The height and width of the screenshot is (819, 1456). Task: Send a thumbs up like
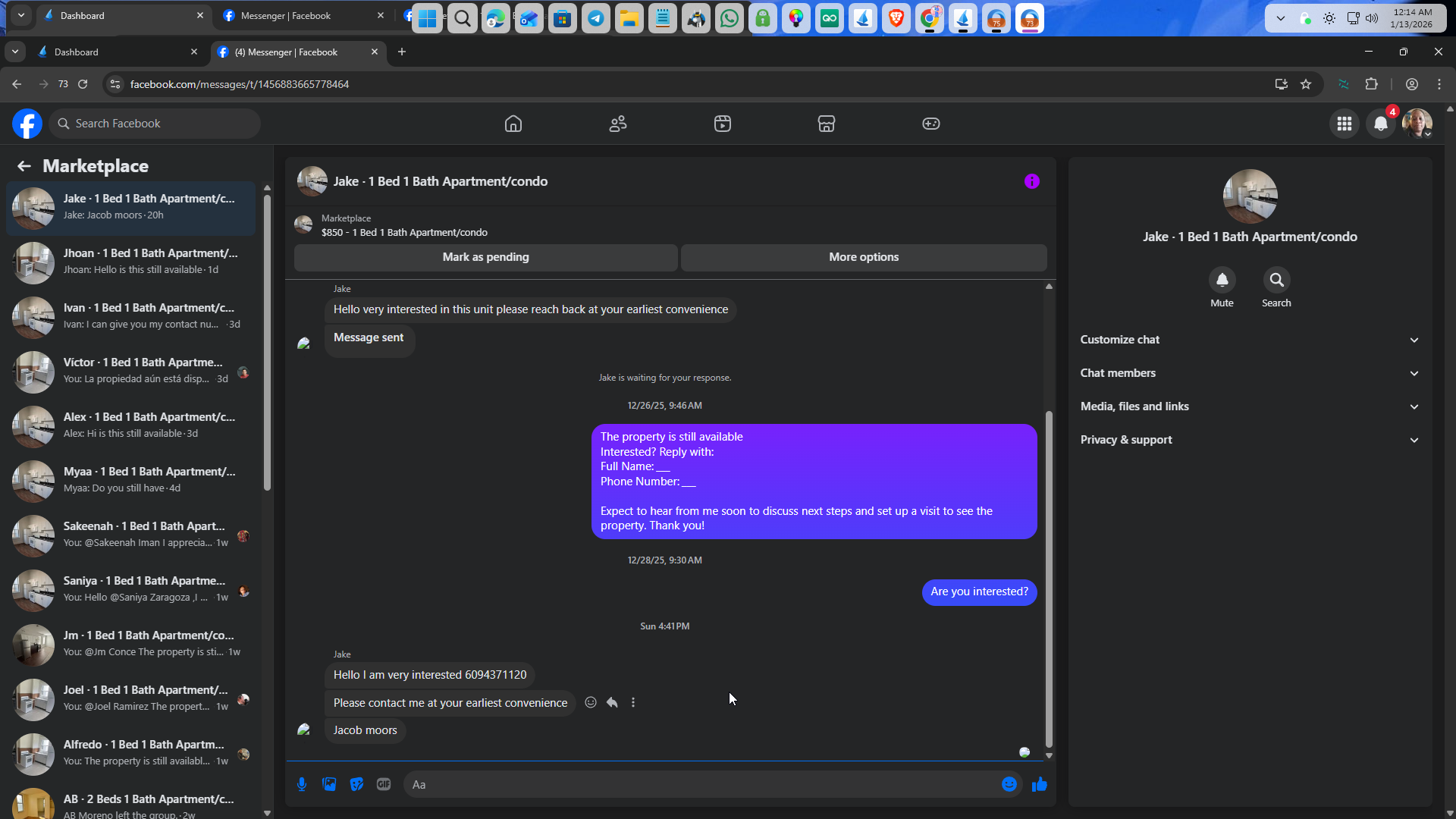1039,784
